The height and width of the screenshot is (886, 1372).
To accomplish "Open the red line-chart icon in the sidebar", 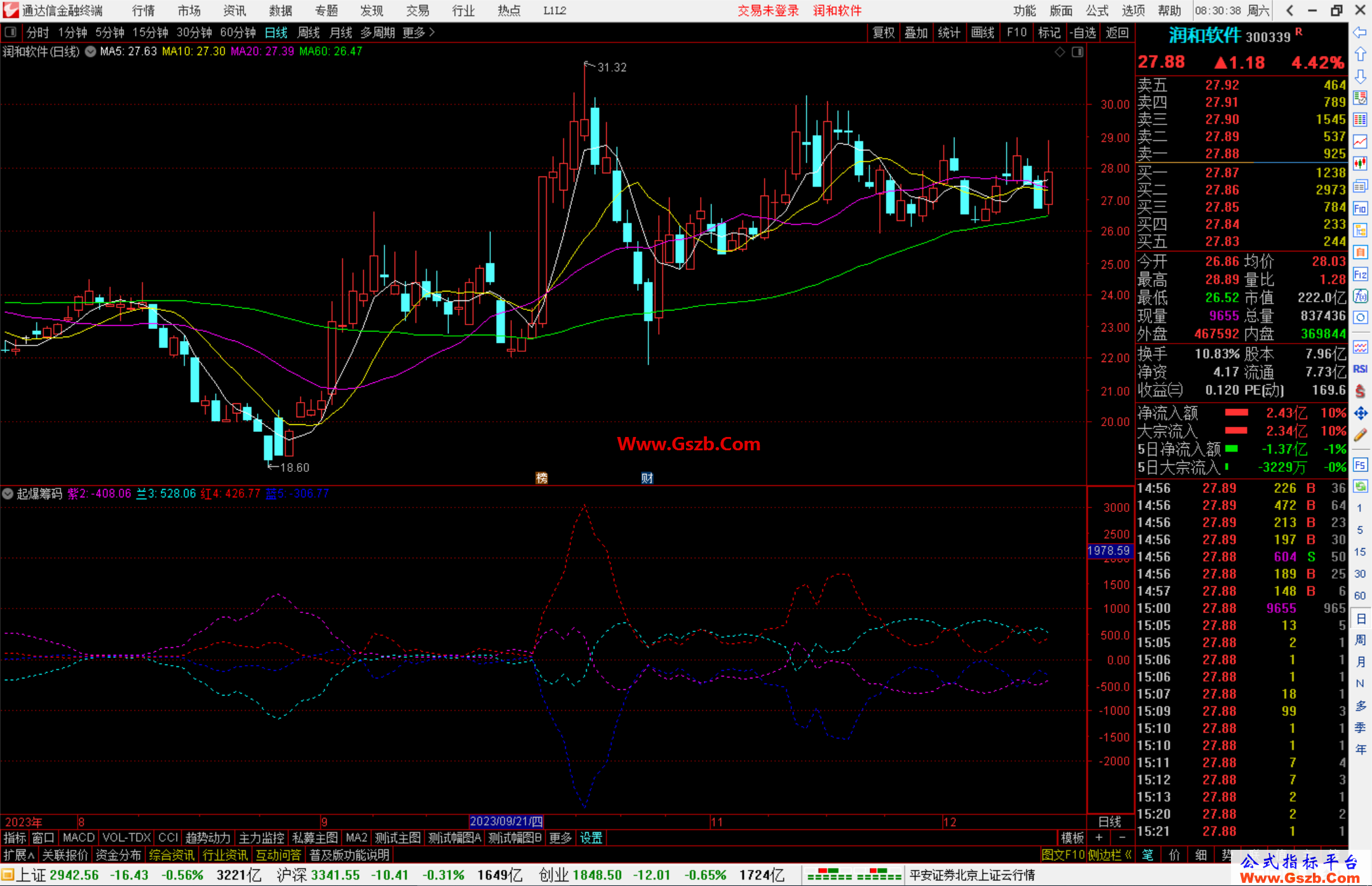I will click(x=1360, y=142).
